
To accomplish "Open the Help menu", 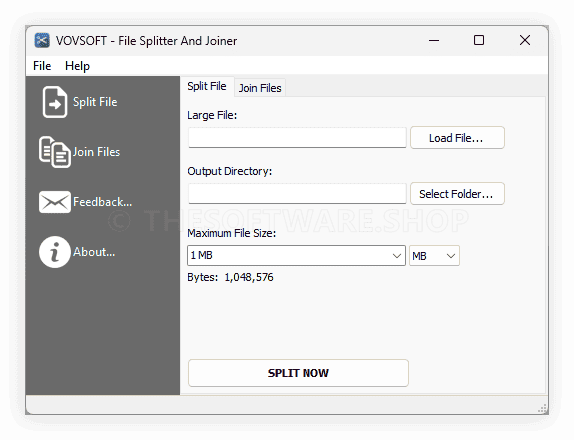I will coord(77,66).
